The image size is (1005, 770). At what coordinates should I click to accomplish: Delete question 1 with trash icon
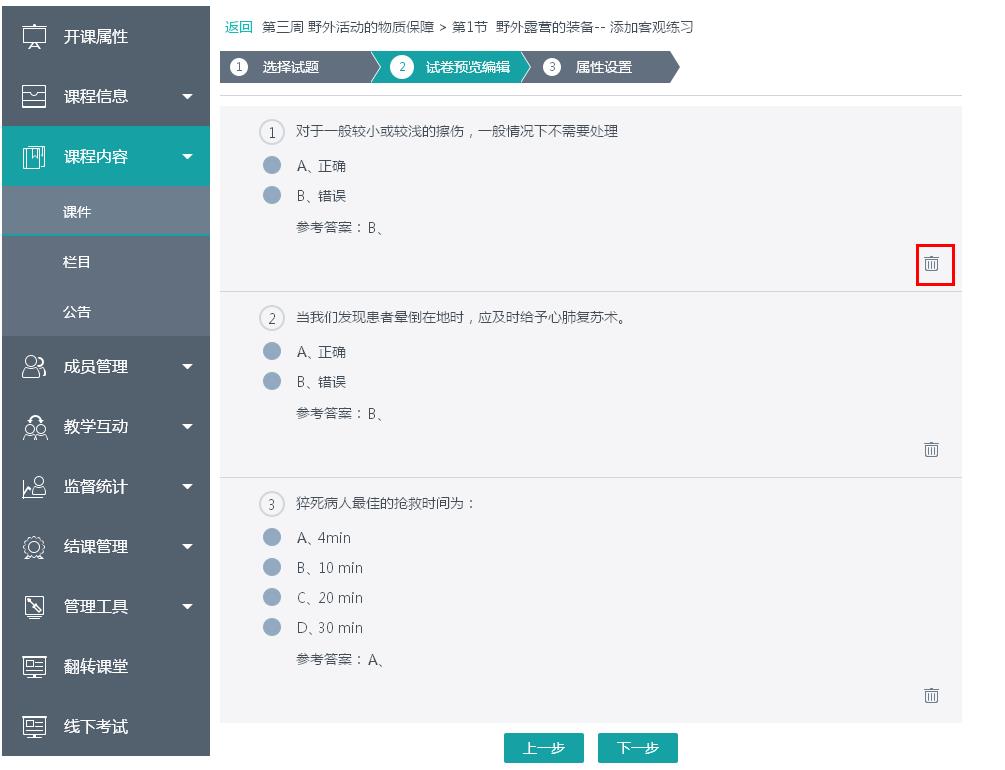[x=931, y=264]
